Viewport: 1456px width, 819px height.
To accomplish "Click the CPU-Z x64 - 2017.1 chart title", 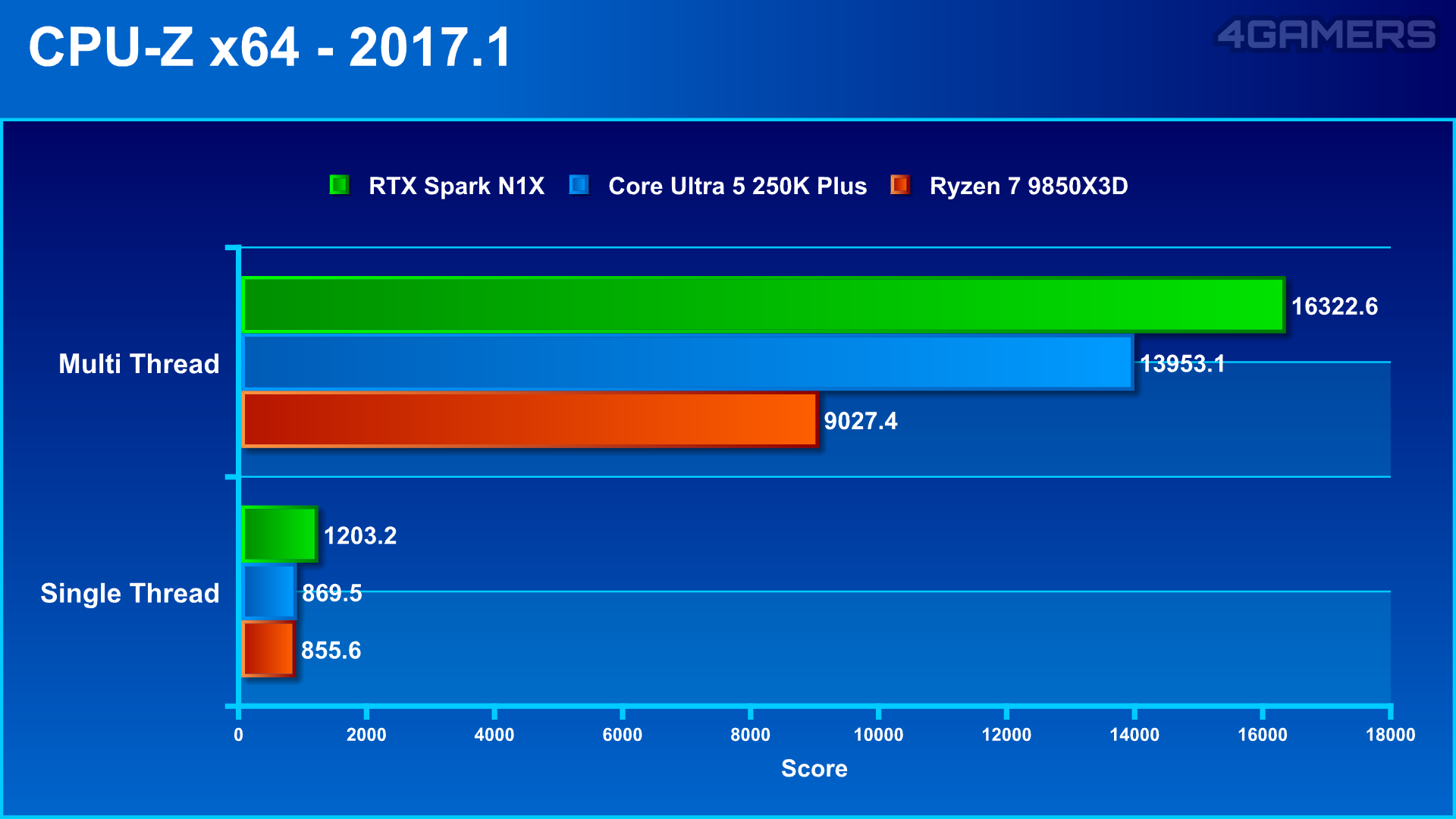I will (271, 47).
